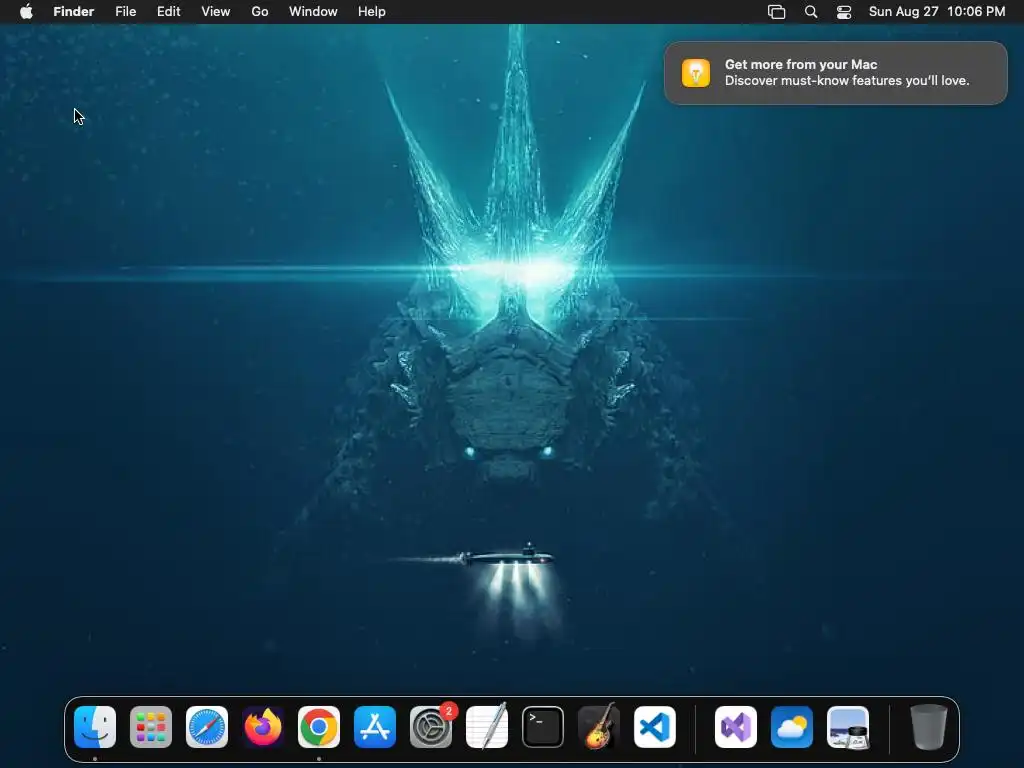Click "Discover must-know features you'll love." text
Screen dimensions: 1024x768
tap(847, 81)
